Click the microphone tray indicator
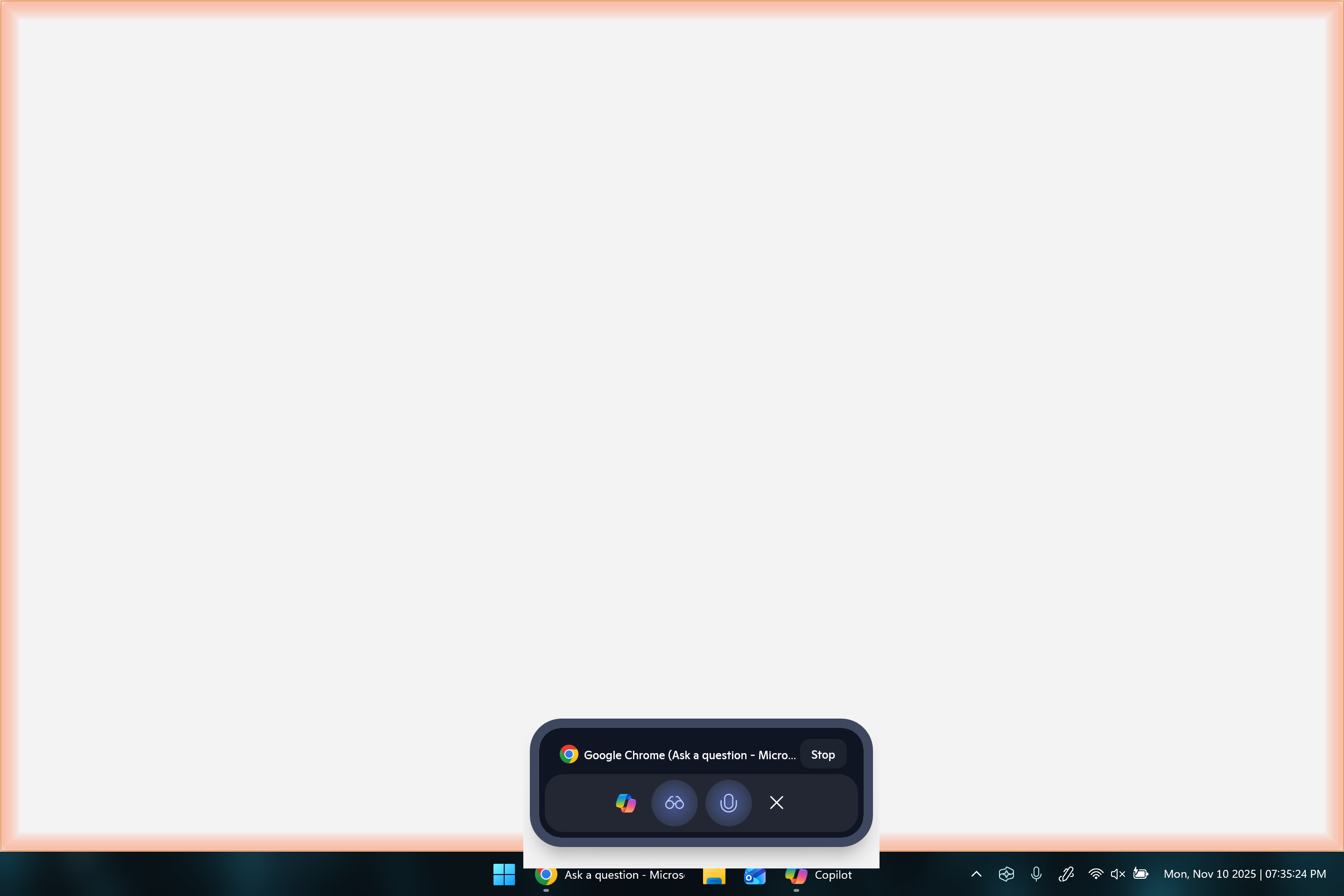 pos(1036,874)
